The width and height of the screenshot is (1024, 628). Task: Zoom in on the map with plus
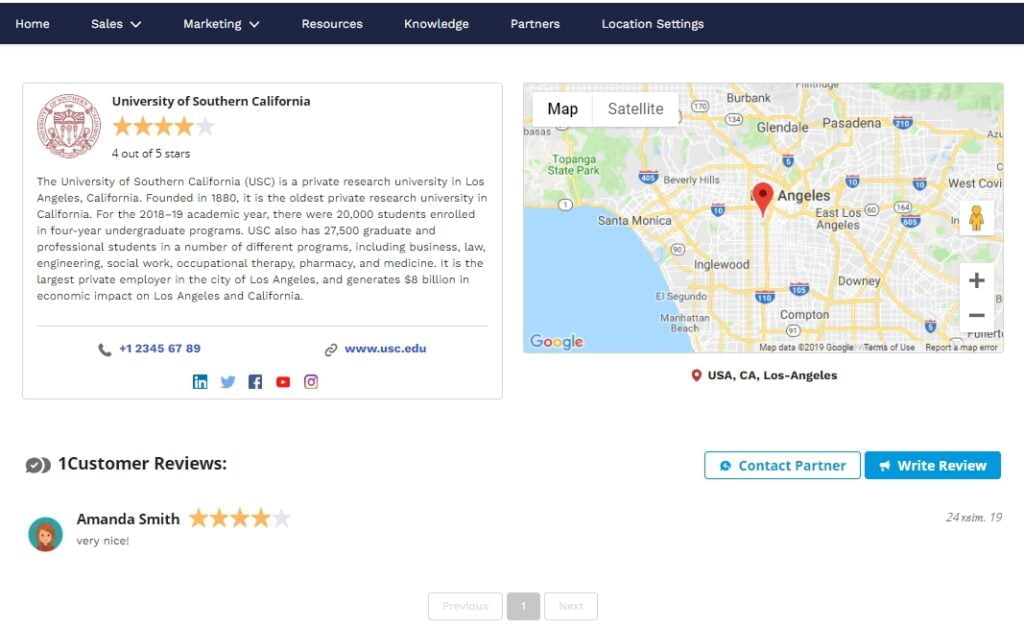976,281
